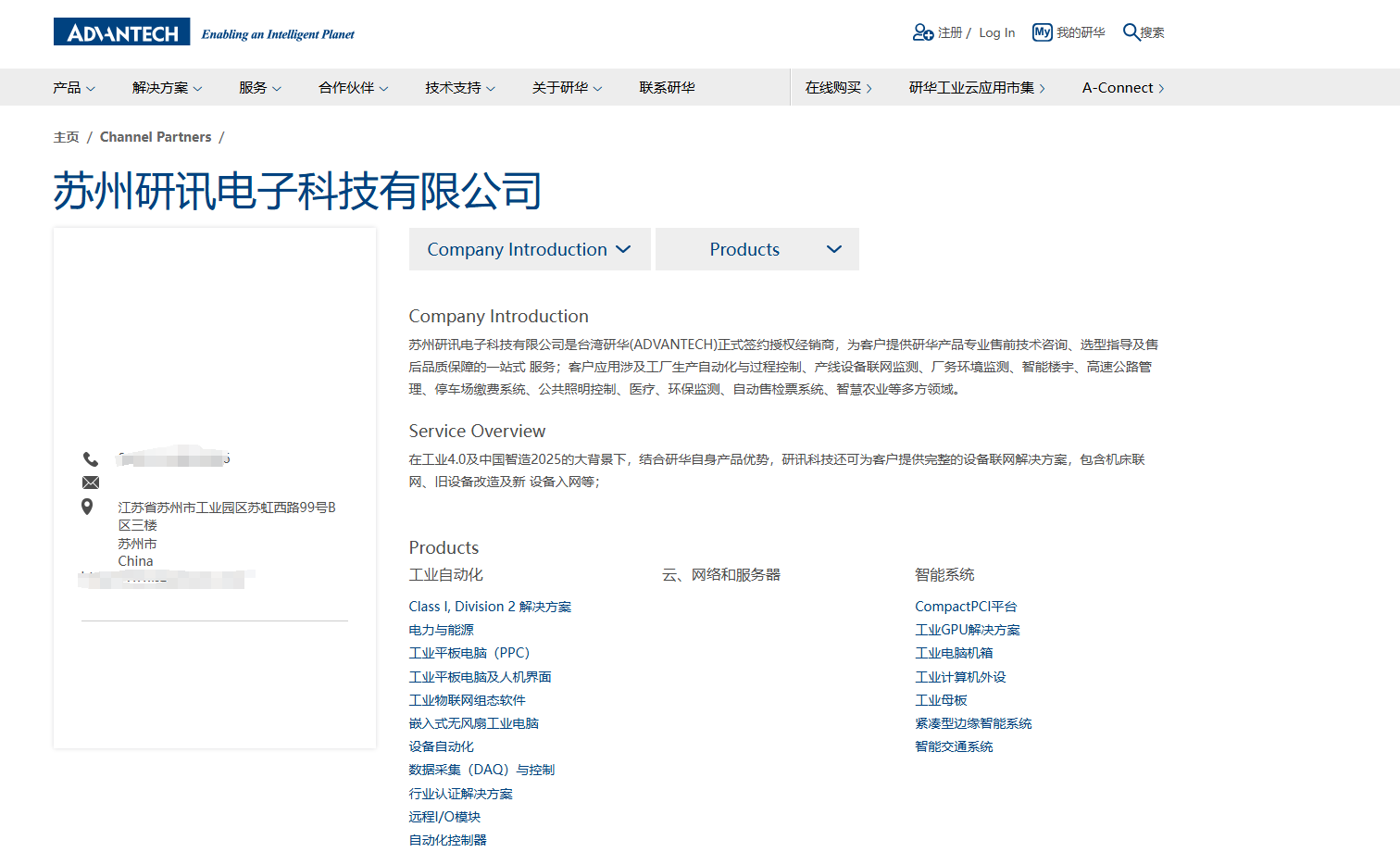
Task: Click the phone icon in contact card
Action: pos(91,459)
